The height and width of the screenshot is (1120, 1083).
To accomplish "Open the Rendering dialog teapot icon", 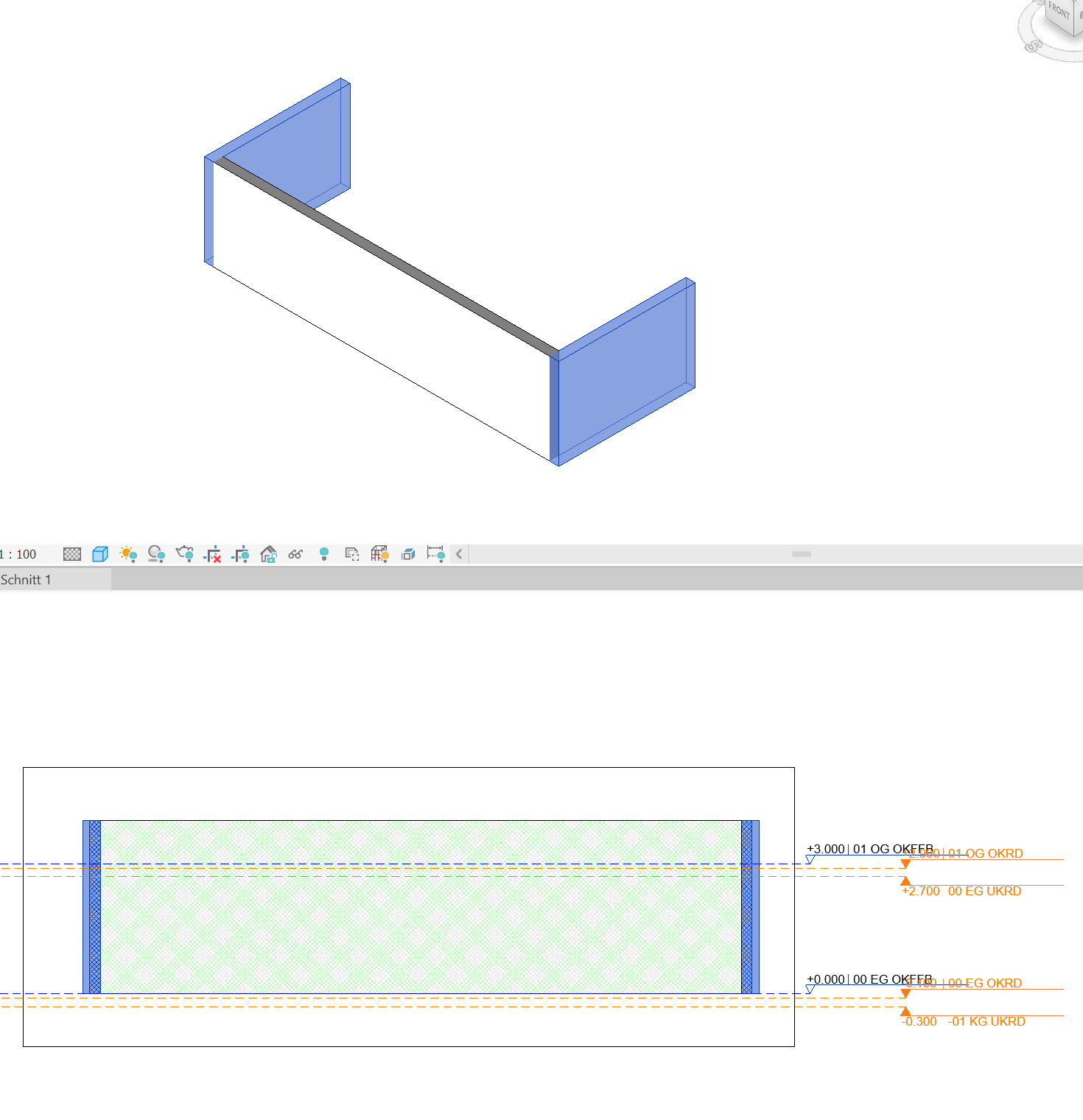I will coord(185,554).
